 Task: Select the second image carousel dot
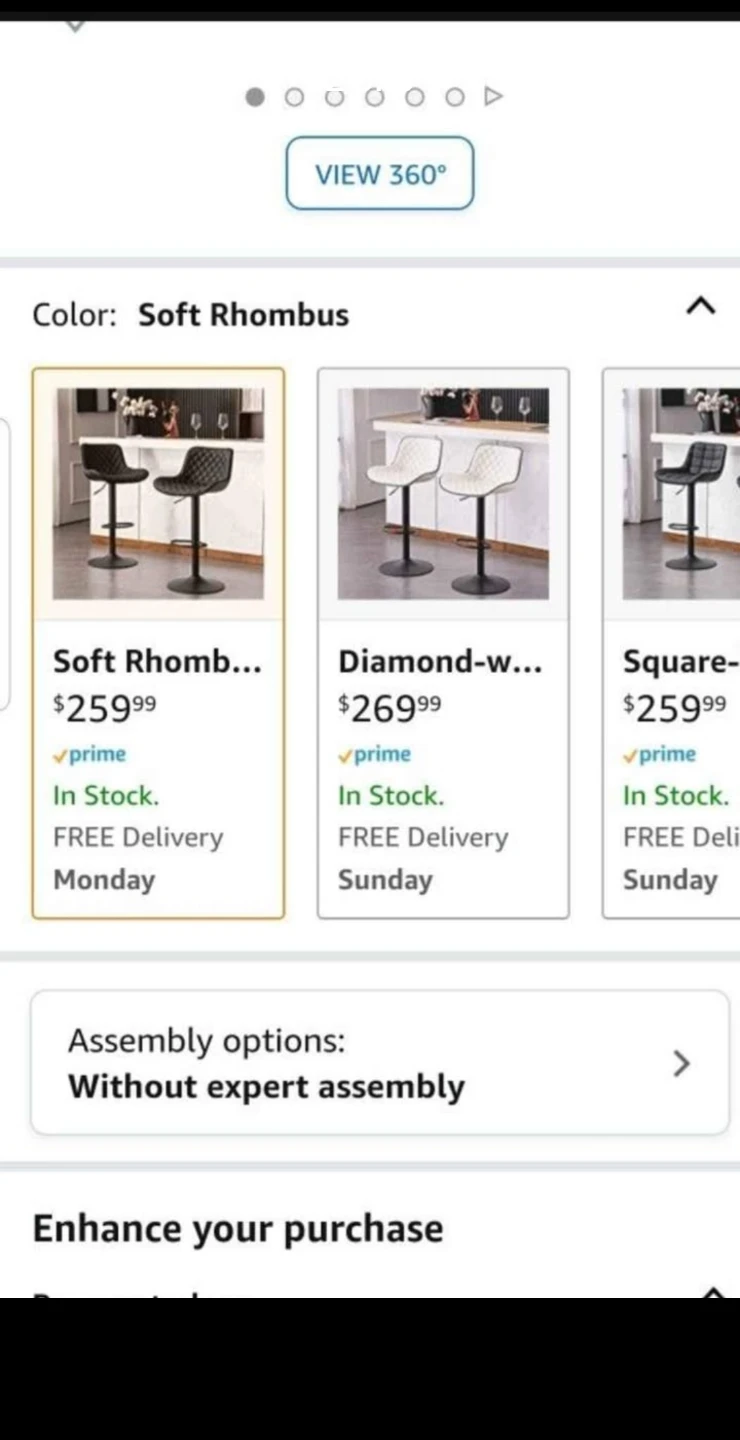click(x=294, y=97)
